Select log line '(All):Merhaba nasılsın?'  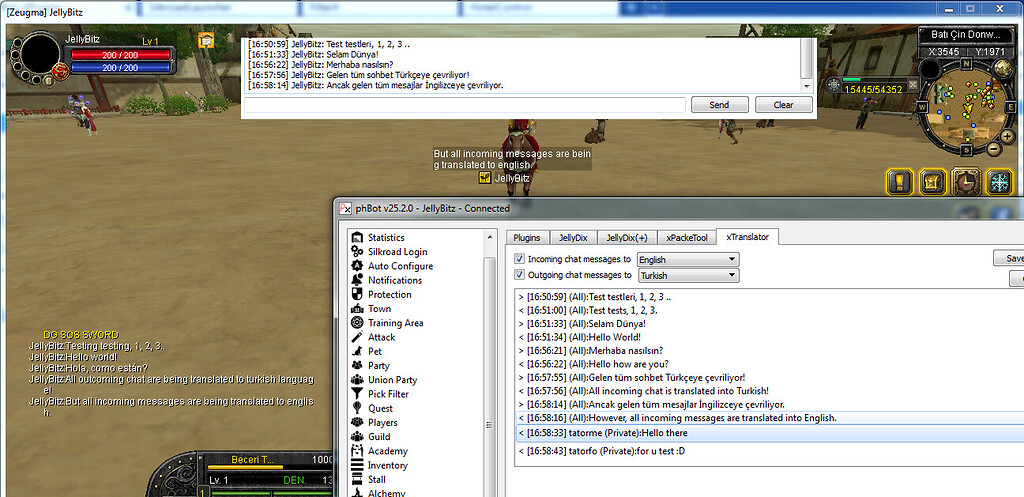point(770,351)
